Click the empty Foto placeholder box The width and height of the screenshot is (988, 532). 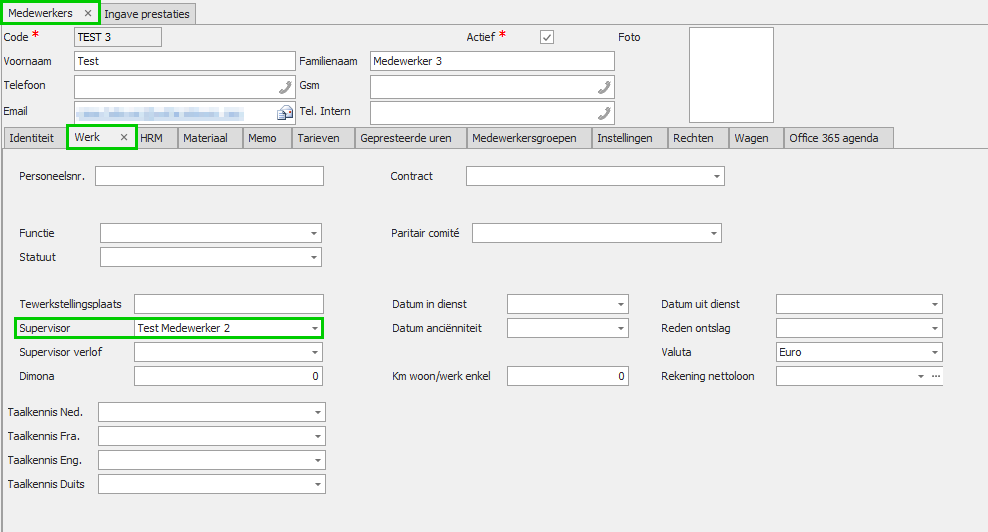pyautogui.click(x=731, y=75)
